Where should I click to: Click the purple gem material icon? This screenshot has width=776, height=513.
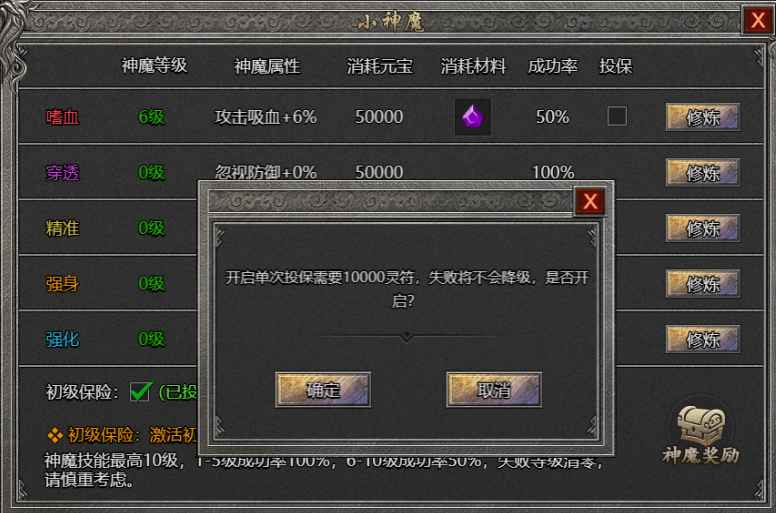pos(473,117)
